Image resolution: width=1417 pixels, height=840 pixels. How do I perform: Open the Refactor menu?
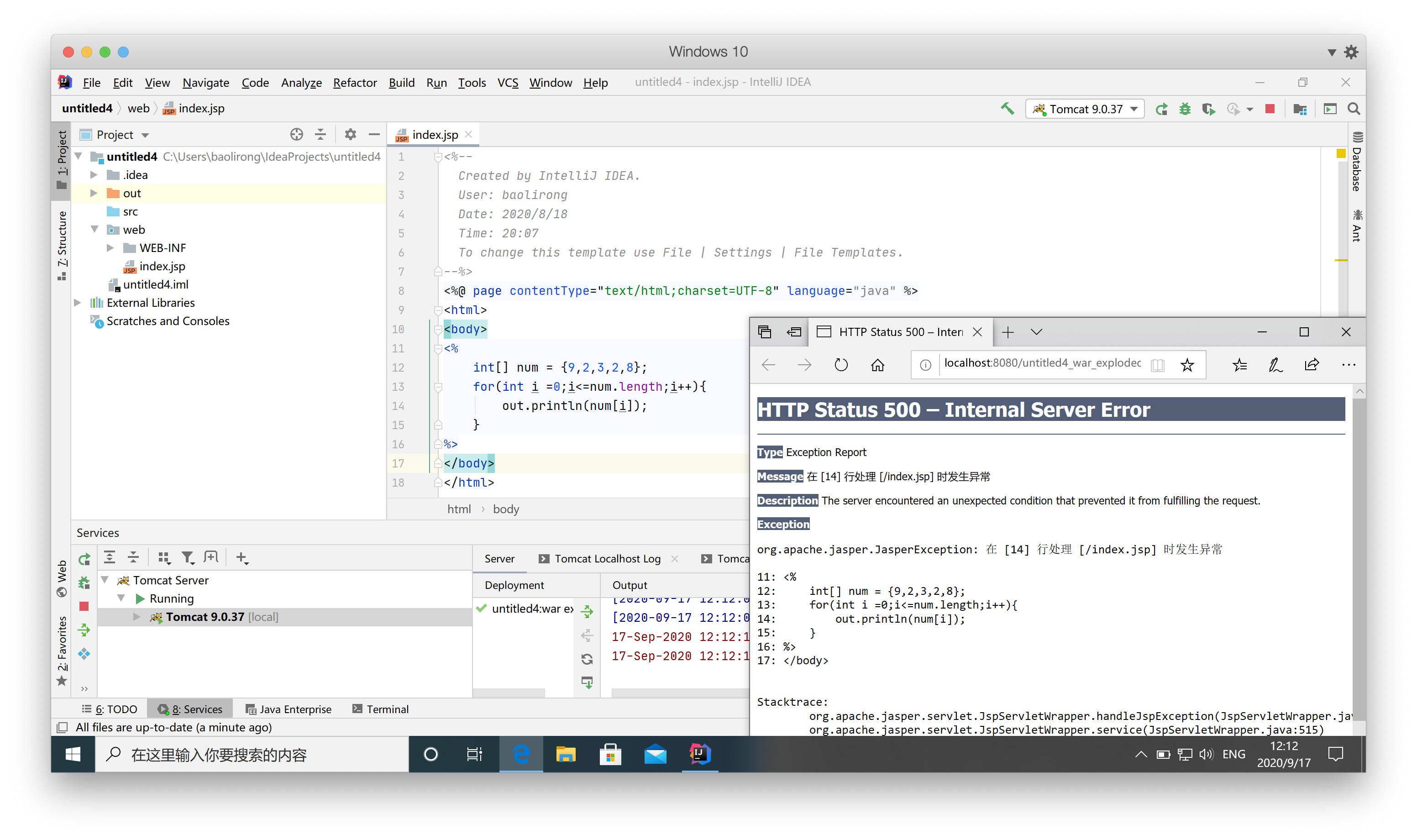coord(355,83)
